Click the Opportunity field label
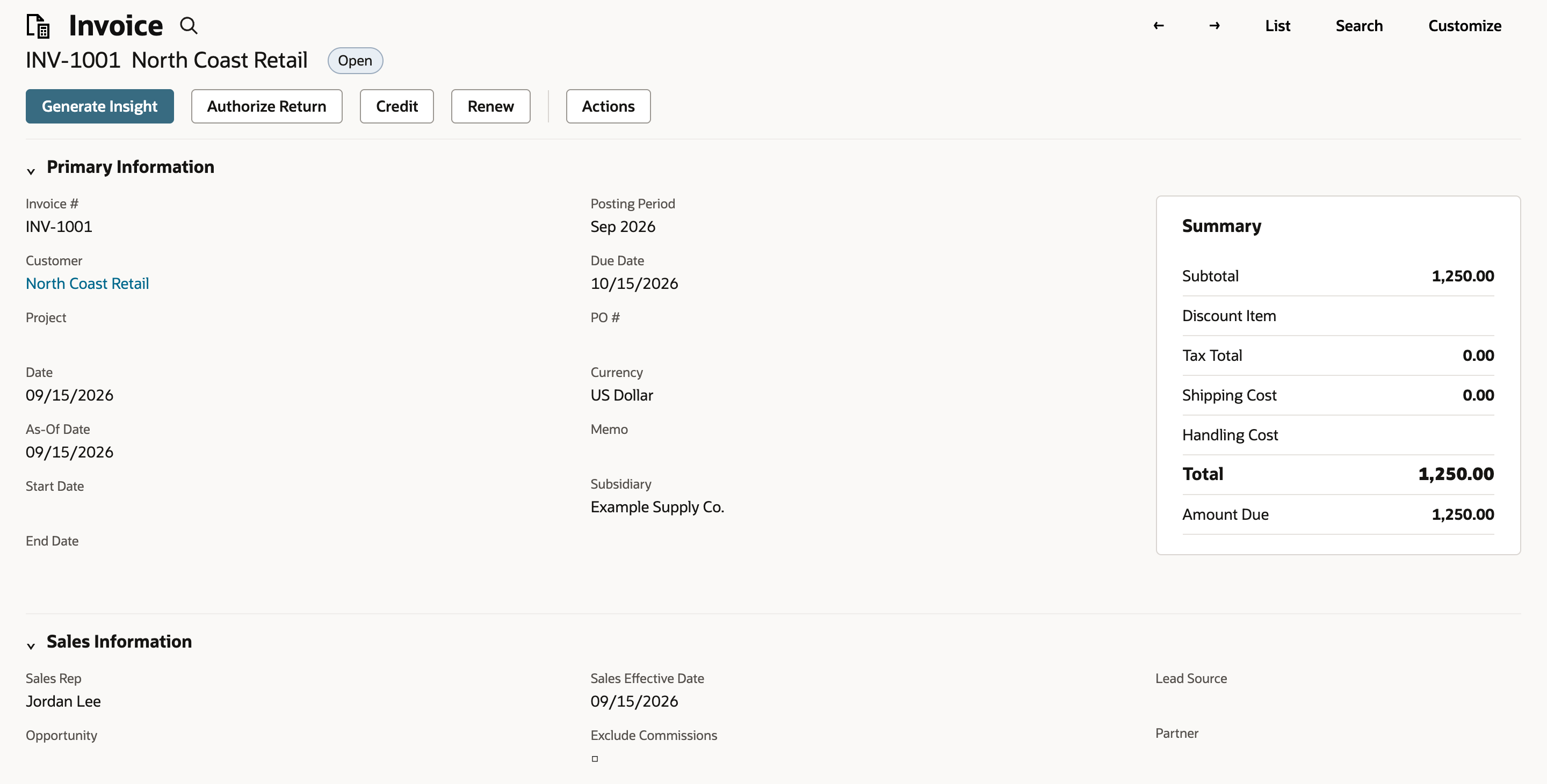This screenshot has height=784, width=1547. pos(61,735)
